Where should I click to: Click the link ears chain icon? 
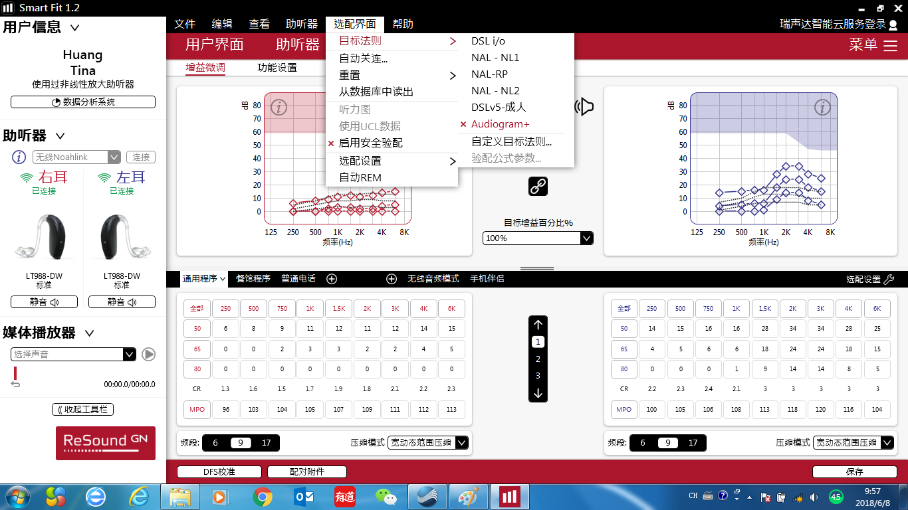coord(538,186)
